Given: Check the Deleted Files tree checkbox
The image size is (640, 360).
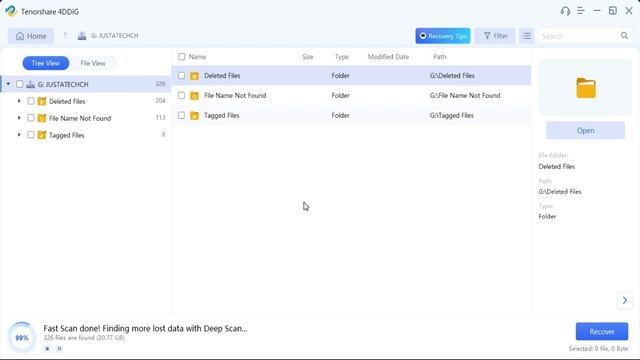Looking at the screenshot, I should click(31, 101).
